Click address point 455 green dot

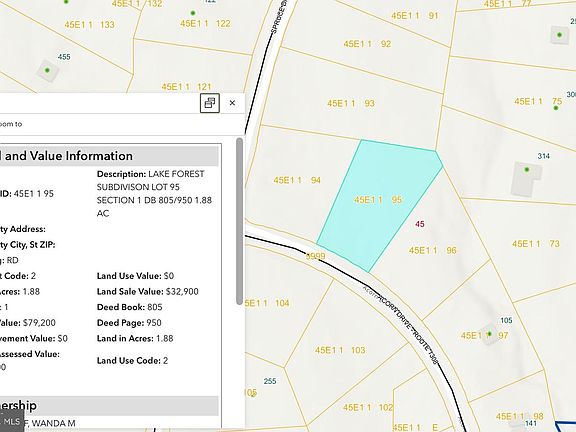coord(47,70)
